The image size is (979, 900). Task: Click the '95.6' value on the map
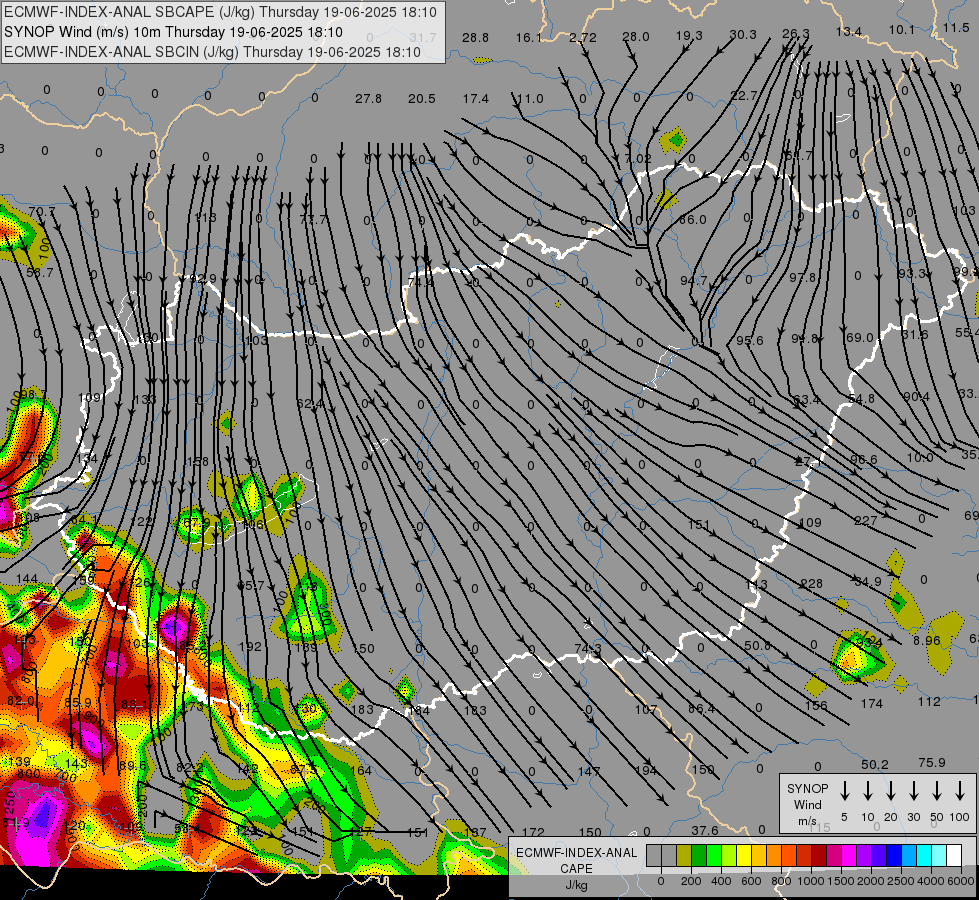point(749,340)
